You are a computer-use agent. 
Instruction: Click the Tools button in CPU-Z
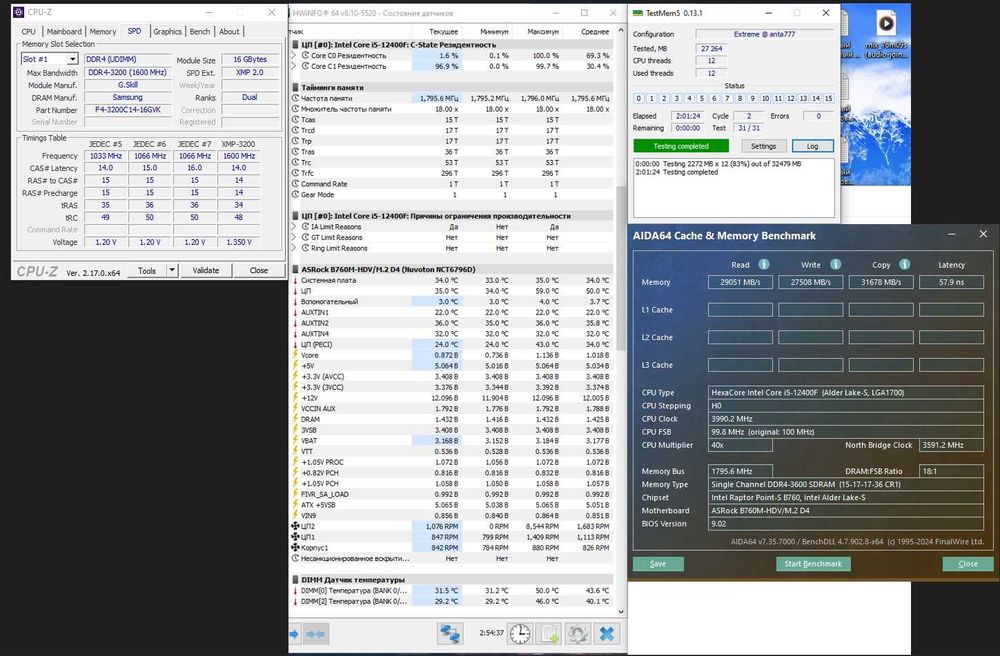click(x=147, y=270)
